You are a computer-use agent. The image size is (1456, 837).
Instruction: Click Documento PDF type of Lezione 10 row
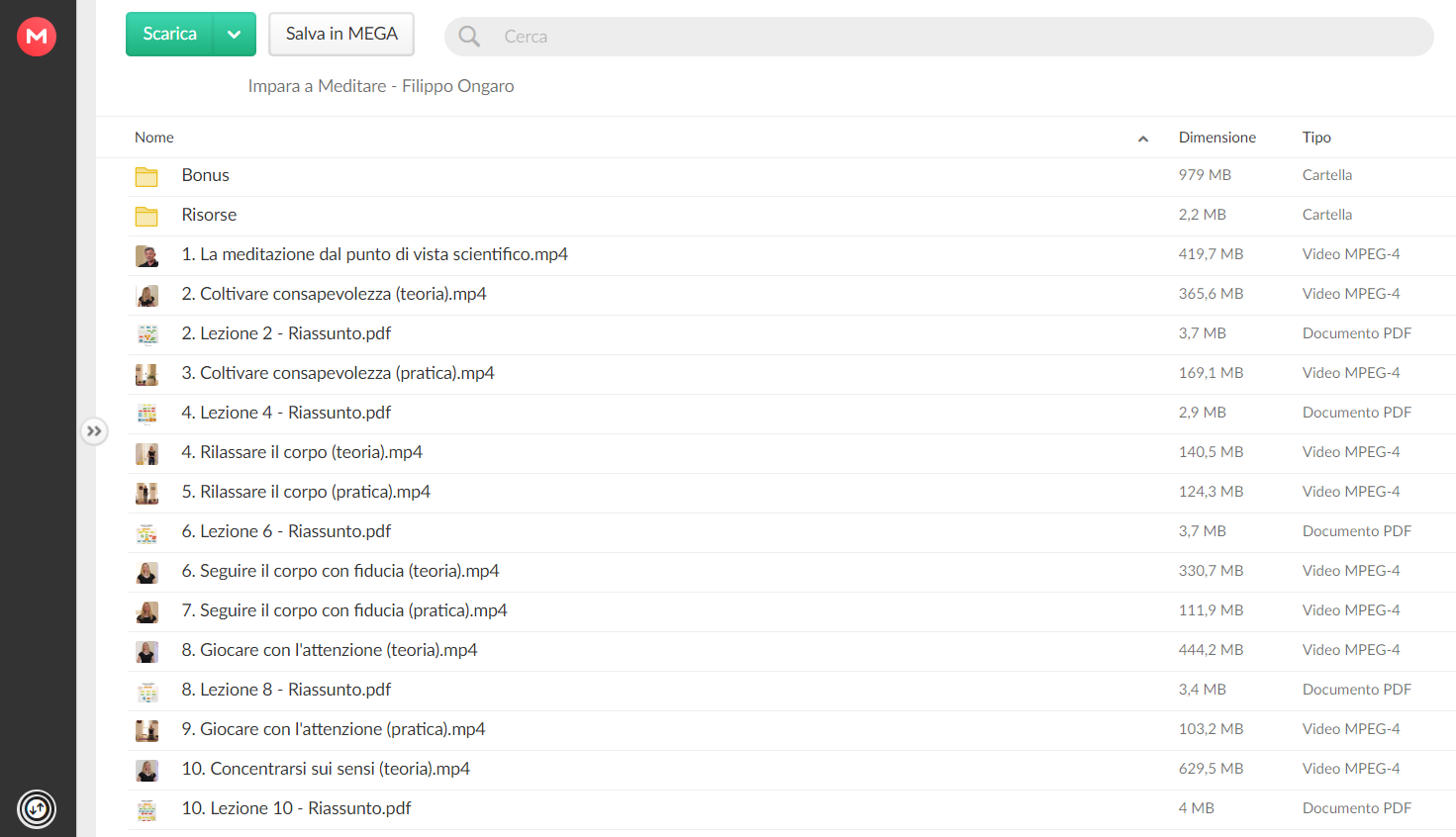tap(1357, 808)
